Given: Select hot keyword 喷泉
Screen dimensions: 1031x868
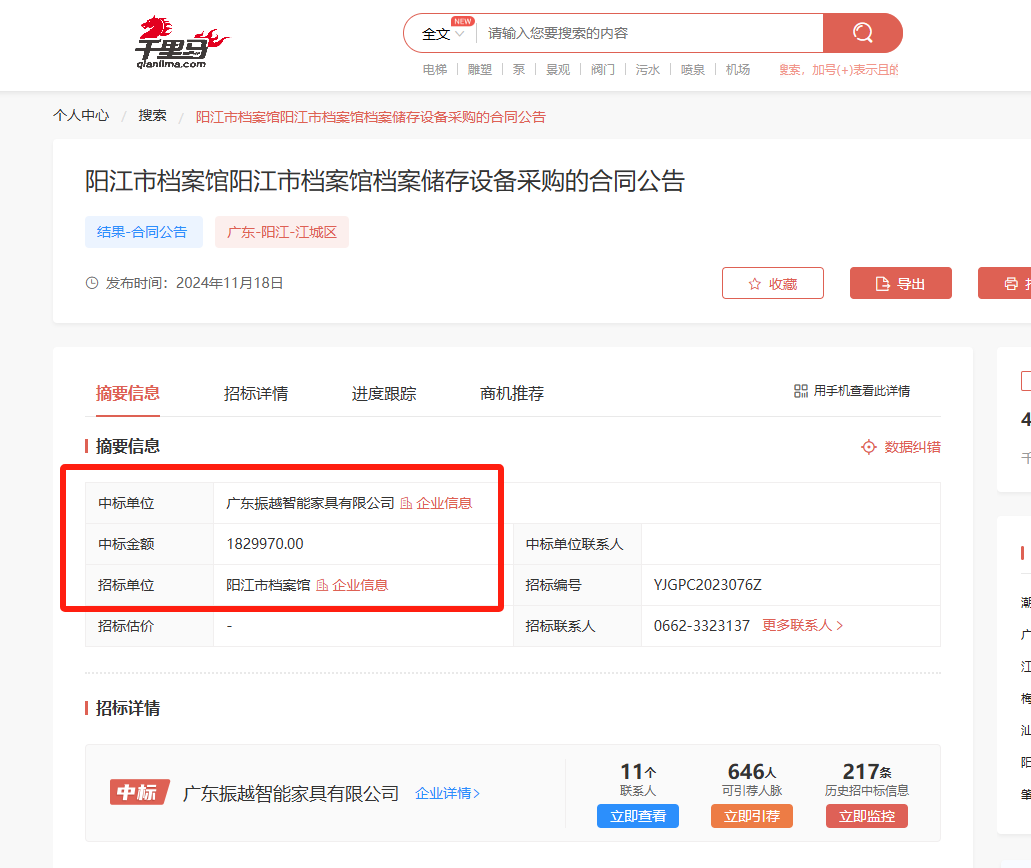Looking at the screenshot, I should point(692,70).
